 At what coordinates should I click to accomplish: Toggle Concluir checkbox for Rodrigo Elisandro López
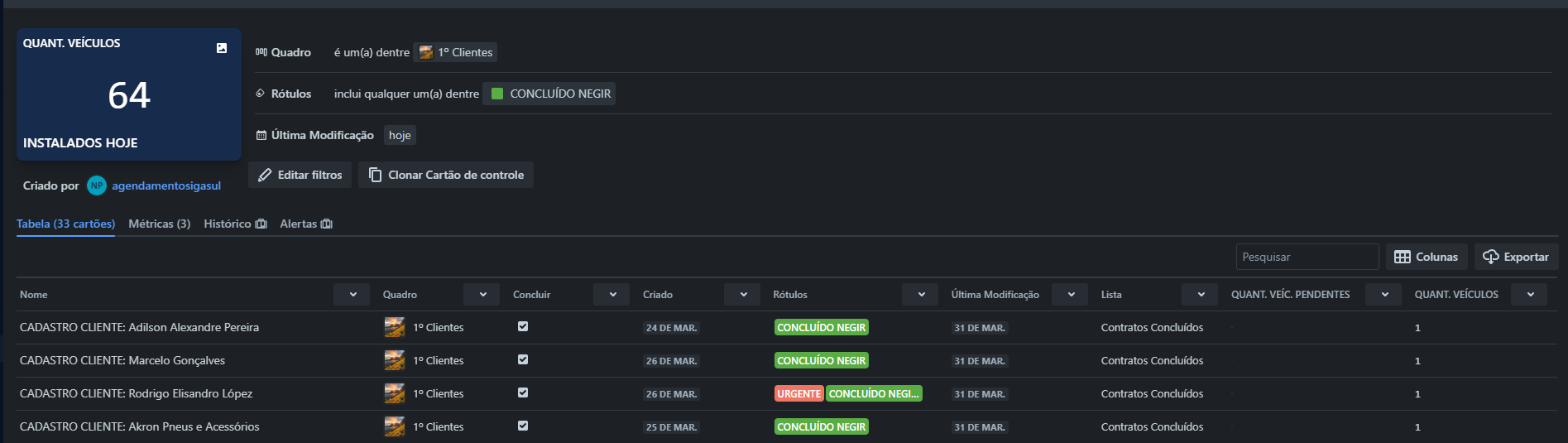[523, 392]
